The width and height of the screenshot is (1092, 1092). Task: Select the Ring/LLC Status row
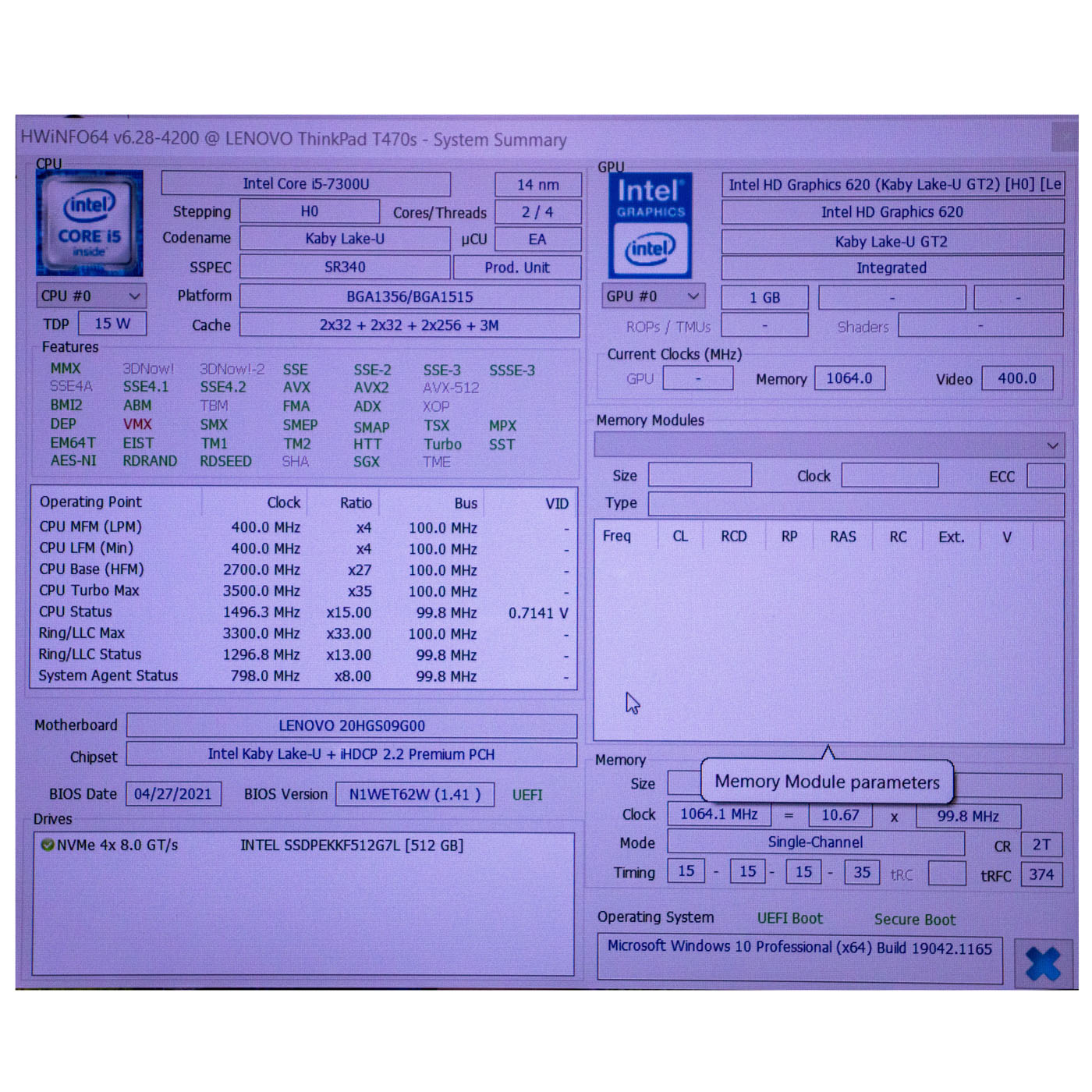coord(304,654)
